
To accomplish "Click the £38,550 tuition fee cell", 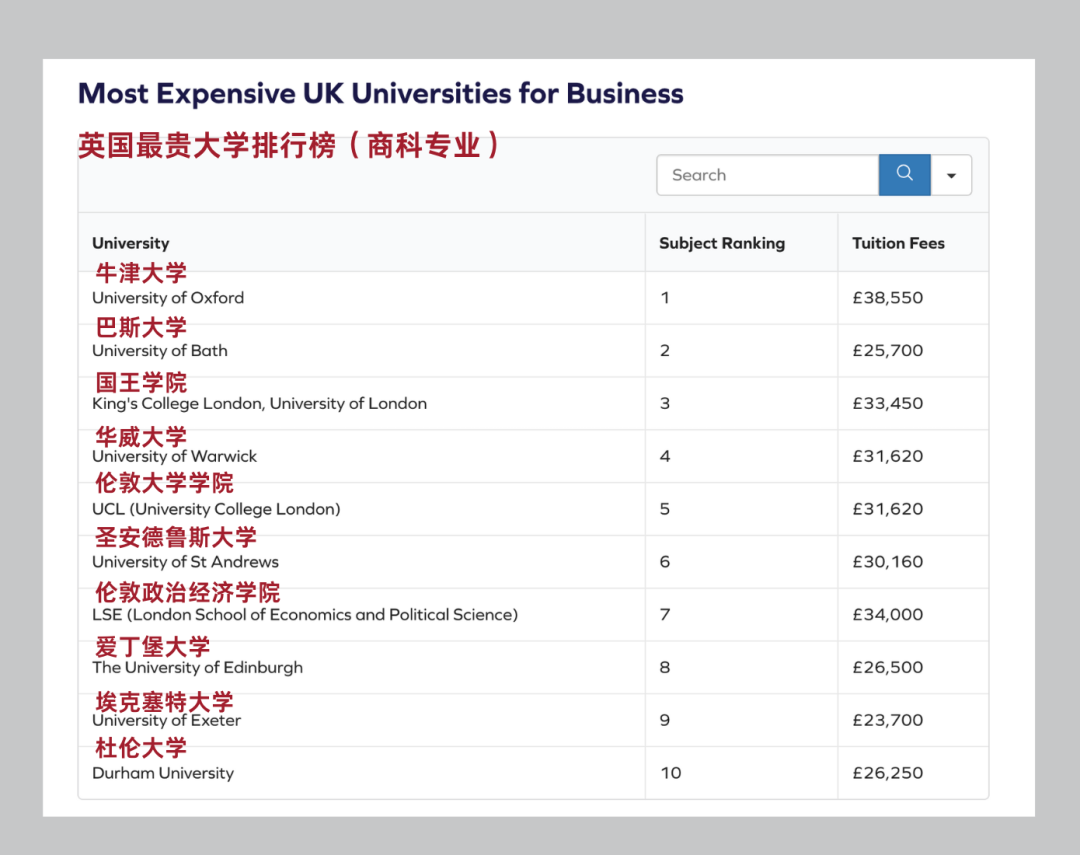I will tap(888, 298).
